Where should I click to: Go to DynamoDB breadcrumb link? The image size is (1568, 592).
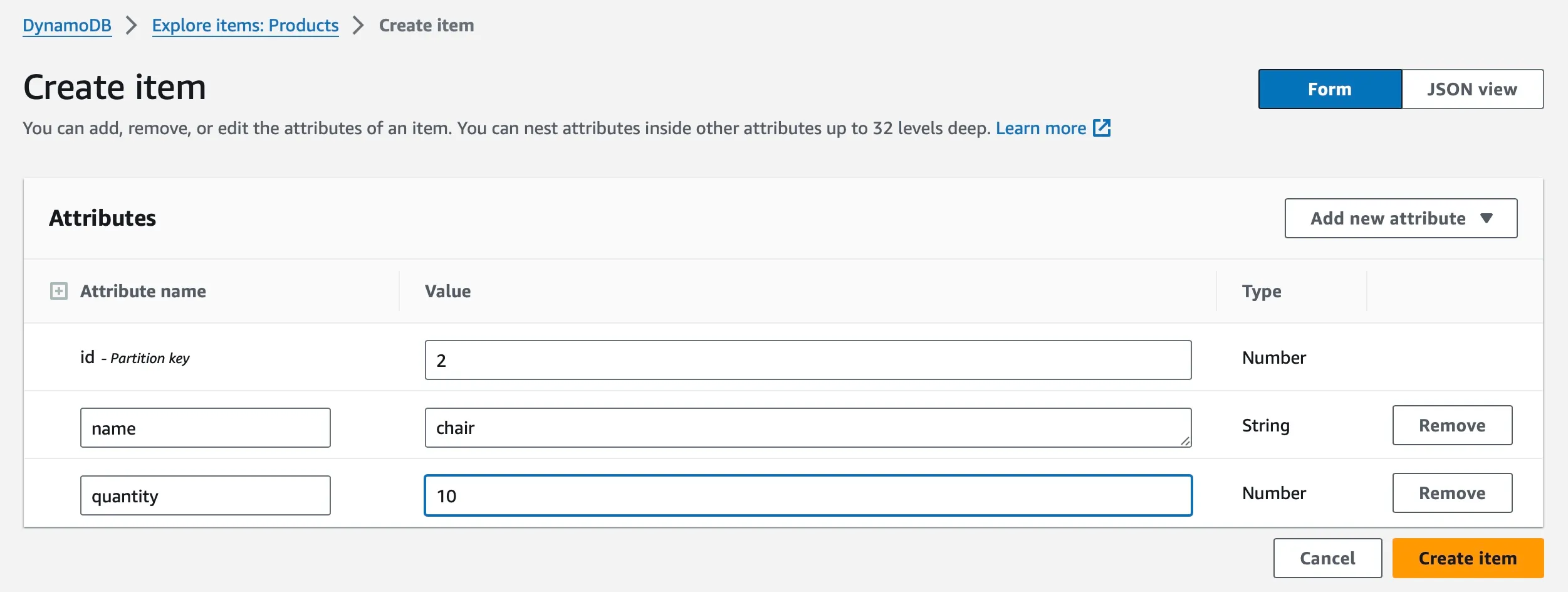(67, 25)
